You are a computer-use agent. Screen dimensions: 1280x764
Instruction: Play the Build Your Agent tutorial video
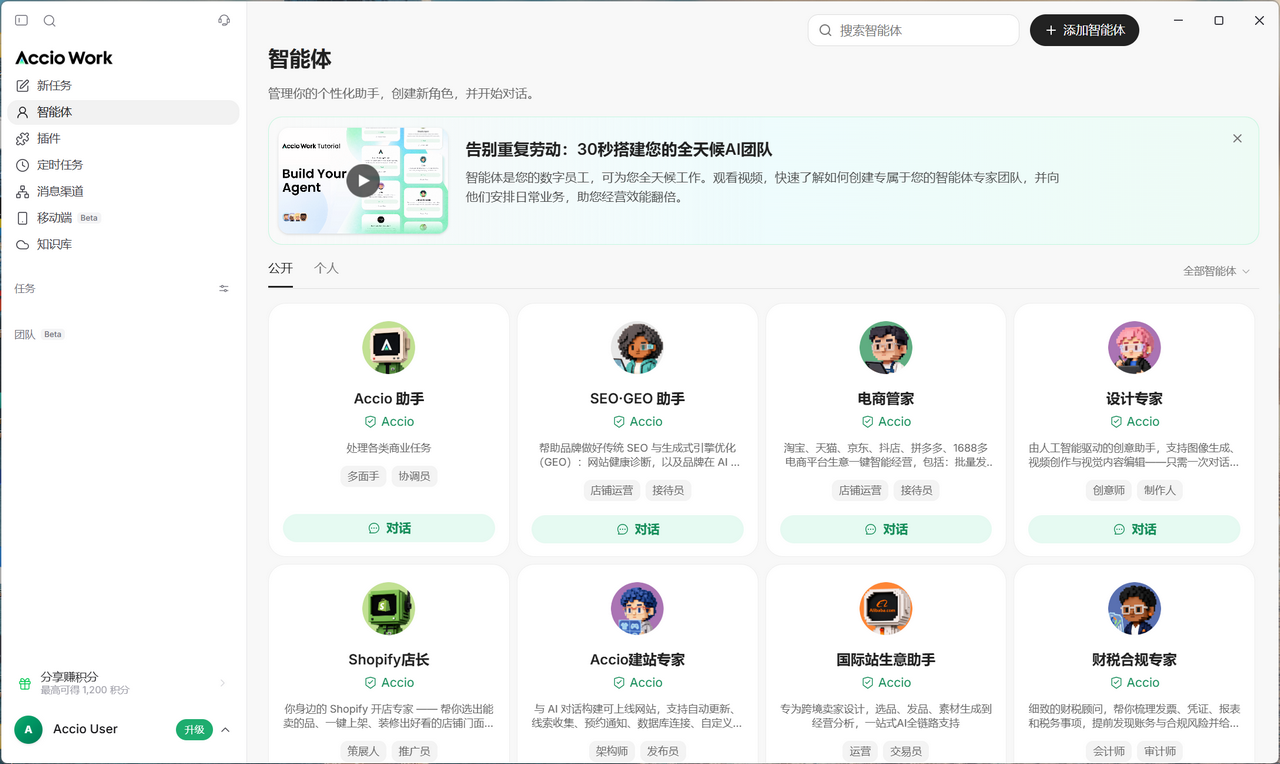[362, 181]
